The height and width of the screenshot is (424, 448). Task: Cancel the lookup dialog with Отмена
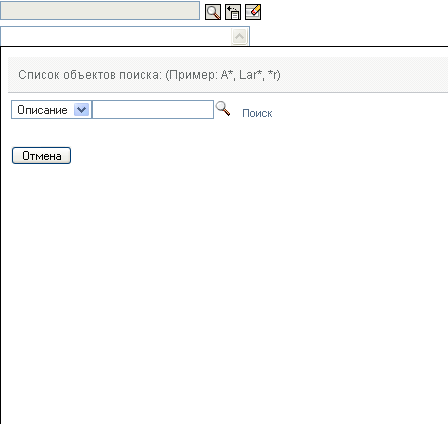41,156
